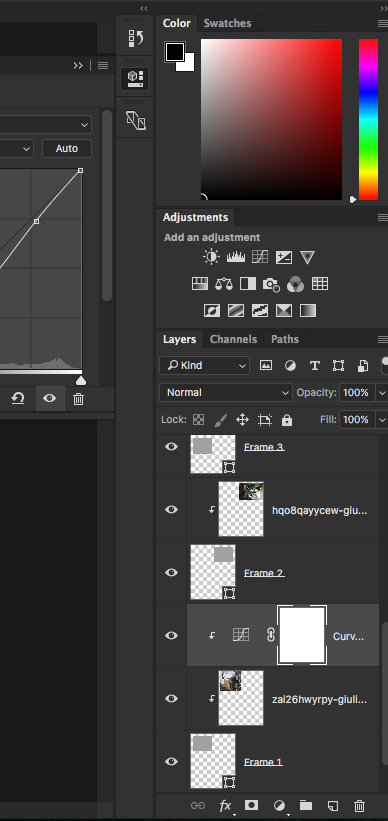Image resolution: width=388 pixels, height=821 pixels.
Task: Add a Gradient Map adjustment
Action: [308, 311]
